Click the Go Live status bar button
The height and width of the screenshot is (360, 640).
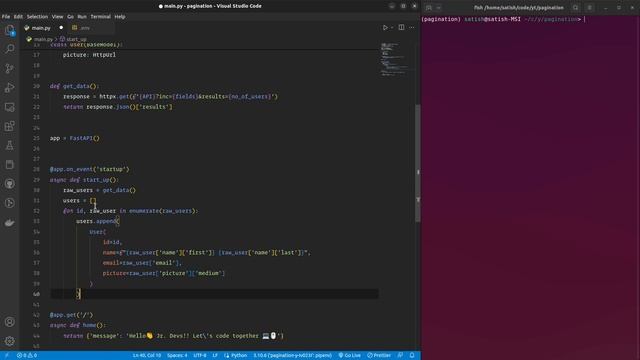click(x=349, y=356)
